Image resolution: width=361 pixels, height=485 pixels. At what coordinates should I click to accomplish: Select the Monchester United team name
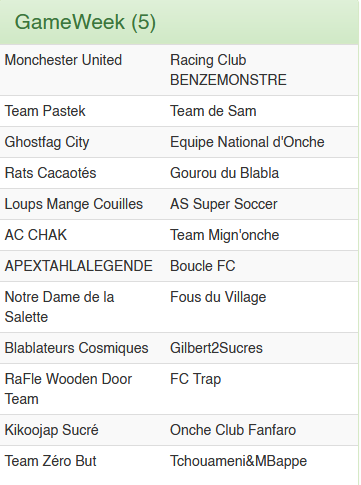[x=63, y=60]
